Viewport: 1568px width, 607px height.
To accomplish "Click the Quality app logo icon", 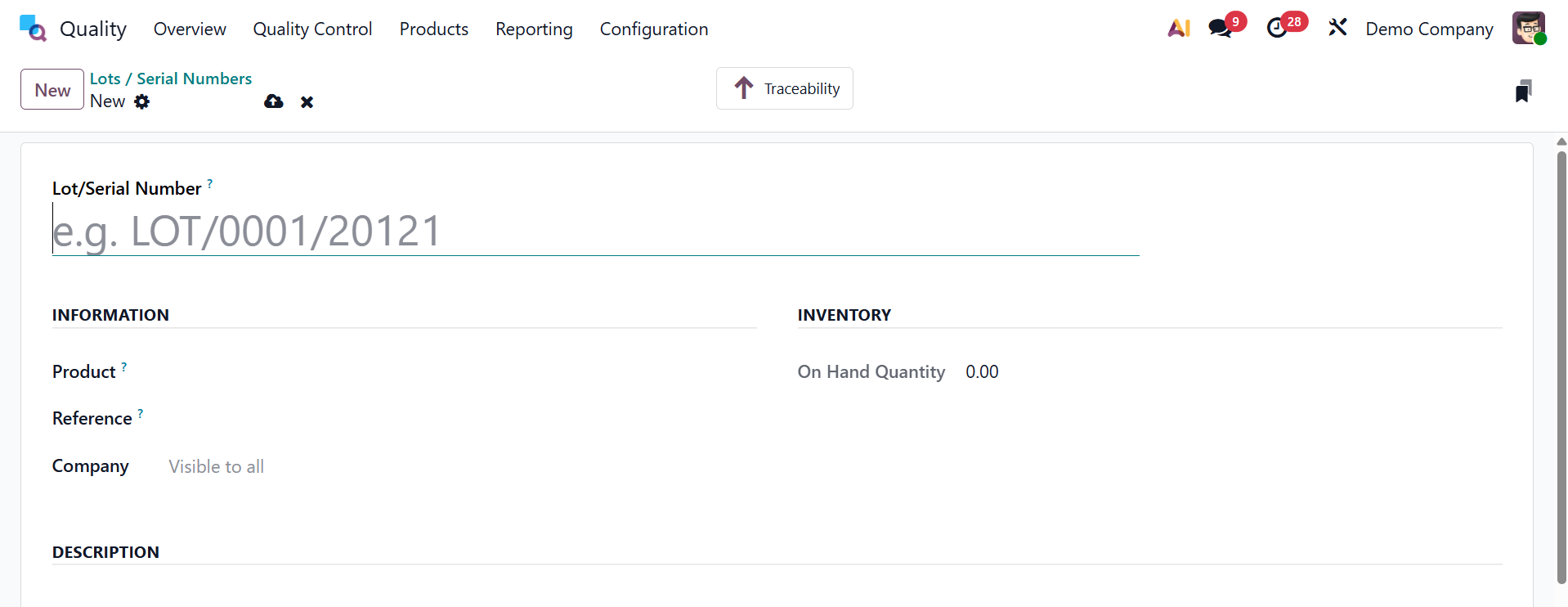I will [x=33, y=29].
